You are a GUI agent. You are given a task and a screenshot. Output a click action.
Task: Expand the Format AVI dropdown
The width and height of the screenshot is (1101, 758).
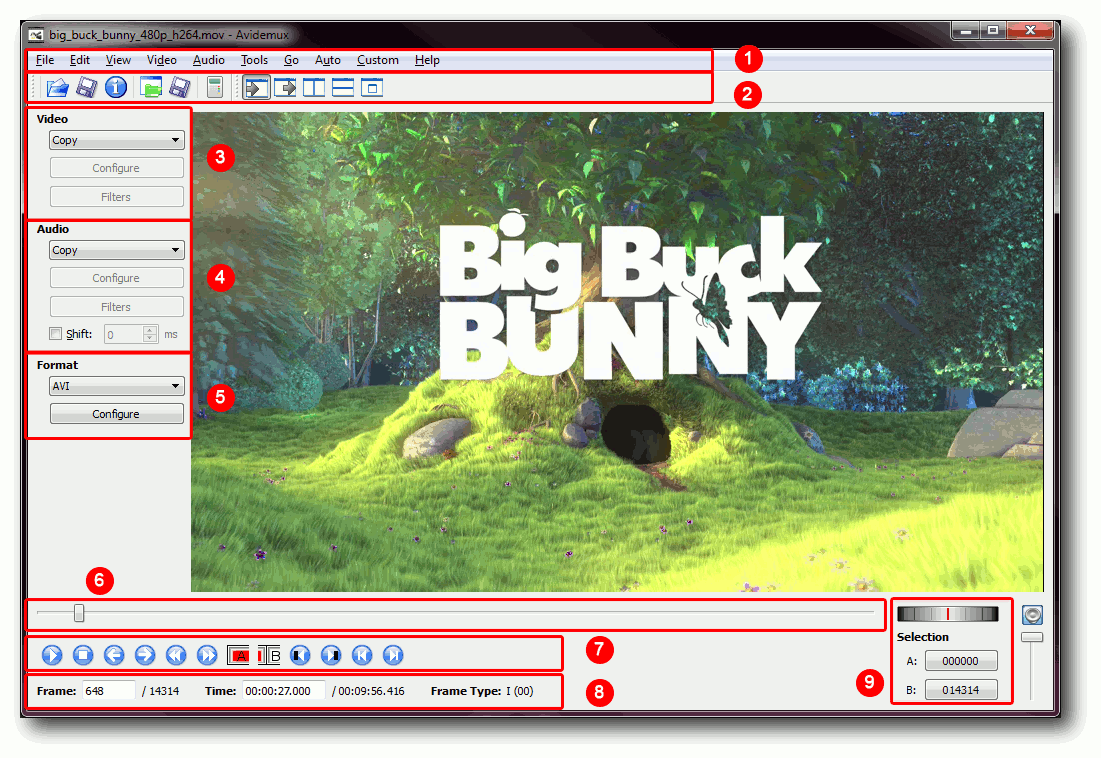pyautogui.click(x=116, y=386)
